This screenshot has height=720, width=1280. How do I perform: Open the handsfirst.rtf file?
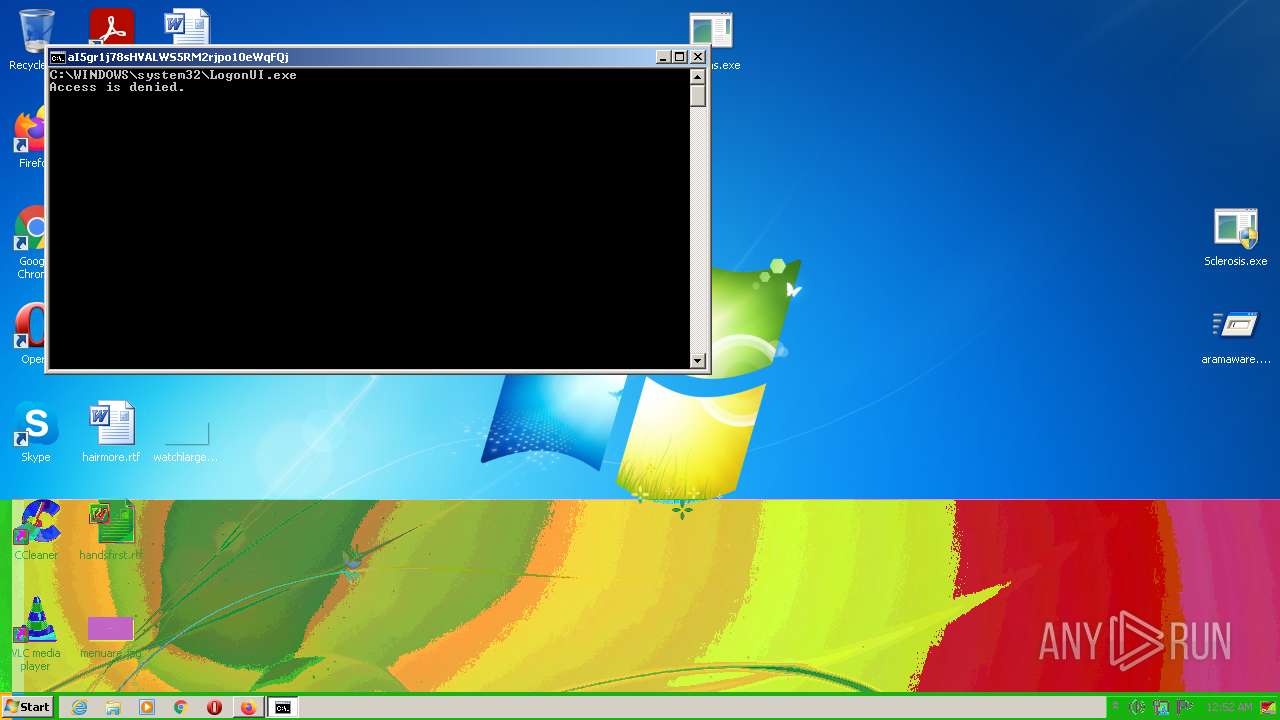(111, 530)
